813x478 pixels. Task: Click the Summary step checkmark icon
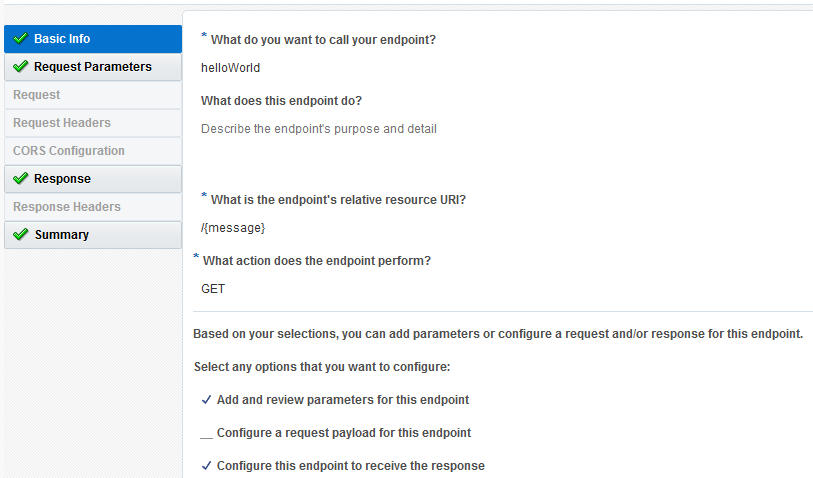21,235
